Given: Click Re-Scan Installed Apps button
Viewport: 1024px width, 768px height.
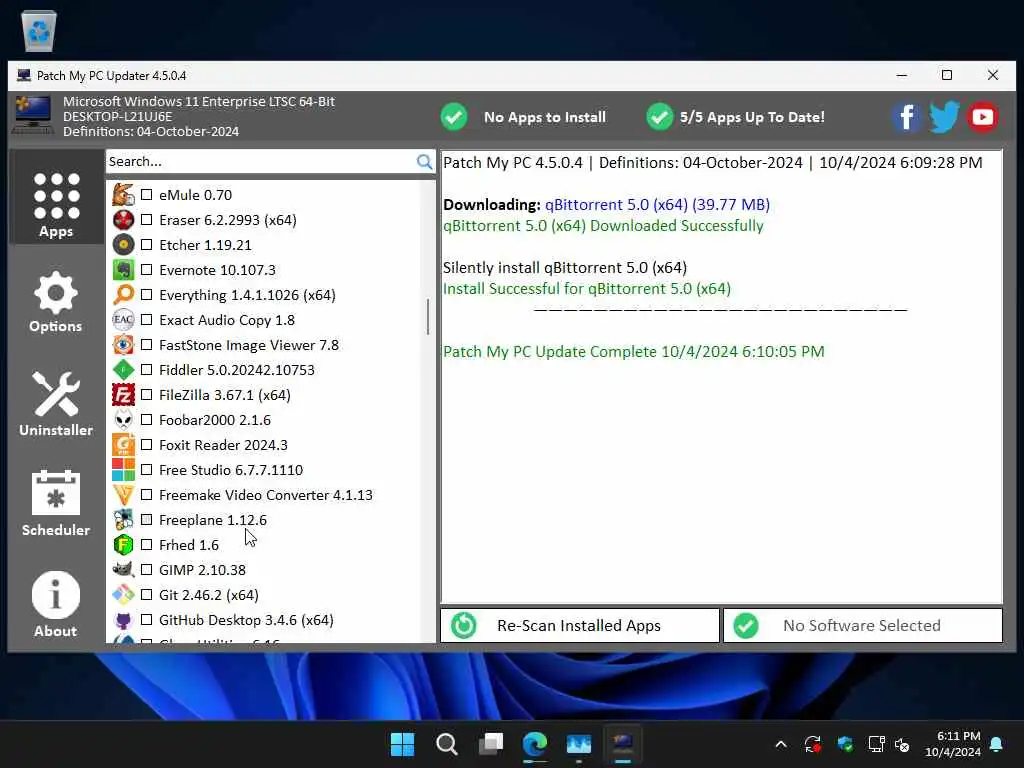Looking at the screenshot, I should coord(580,625).
